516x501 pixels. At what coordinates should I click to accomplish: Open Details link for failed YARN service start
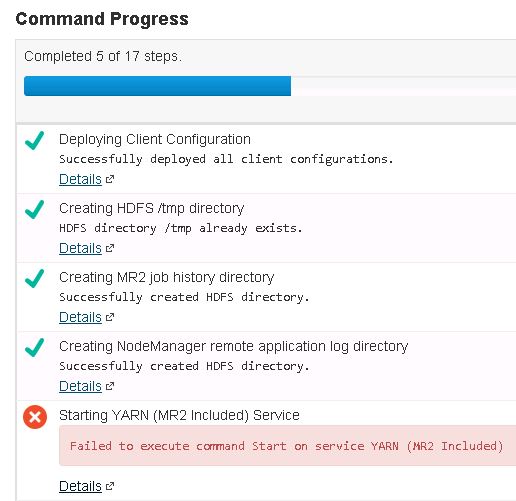coord(80,486)
